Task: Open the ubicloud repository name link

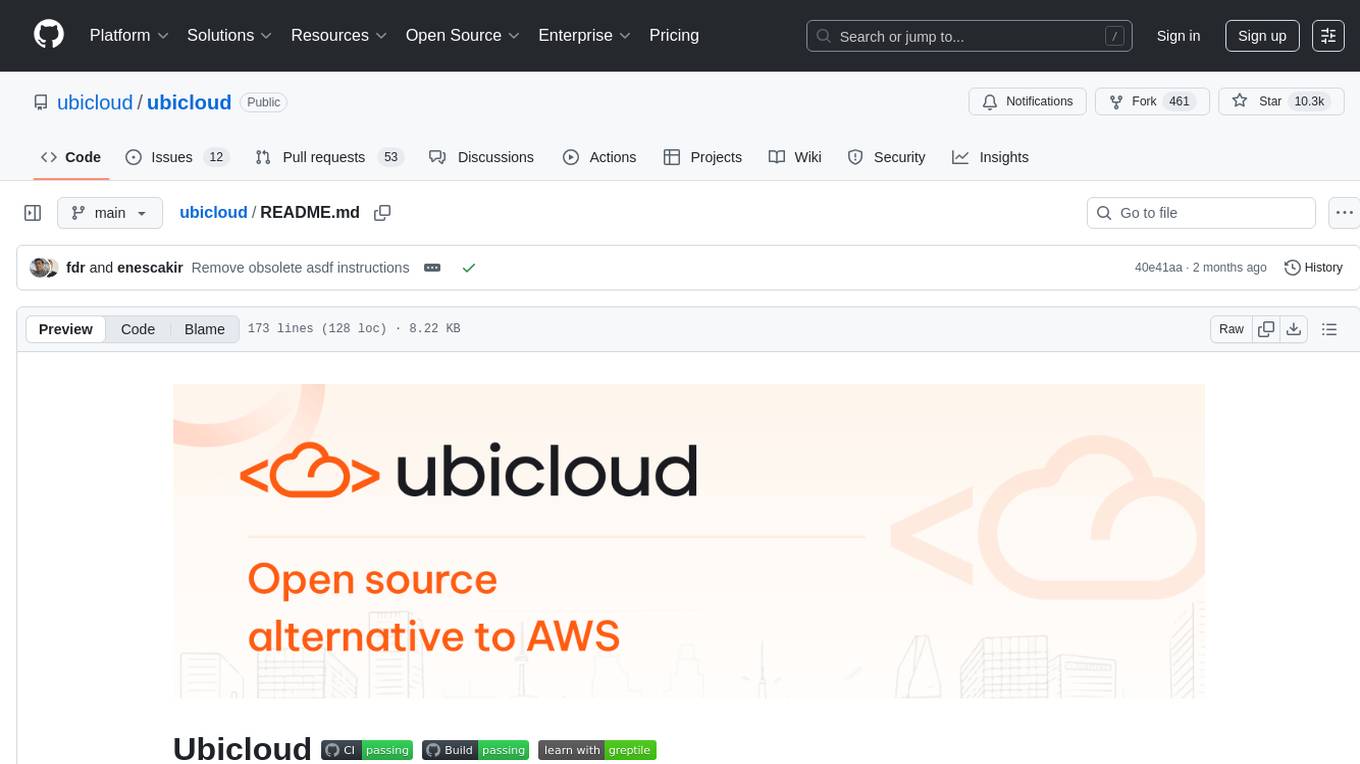Action: click(x=189, y=102)
